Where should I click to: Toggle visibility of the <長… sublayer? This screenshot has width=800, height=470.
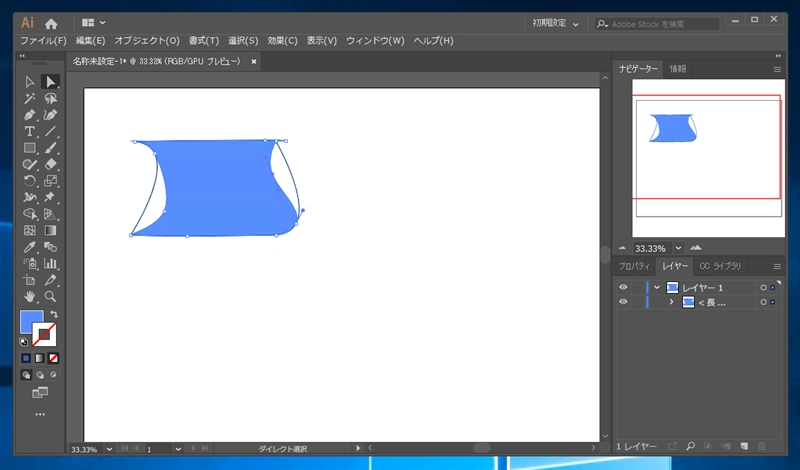[x=623, y=302]
